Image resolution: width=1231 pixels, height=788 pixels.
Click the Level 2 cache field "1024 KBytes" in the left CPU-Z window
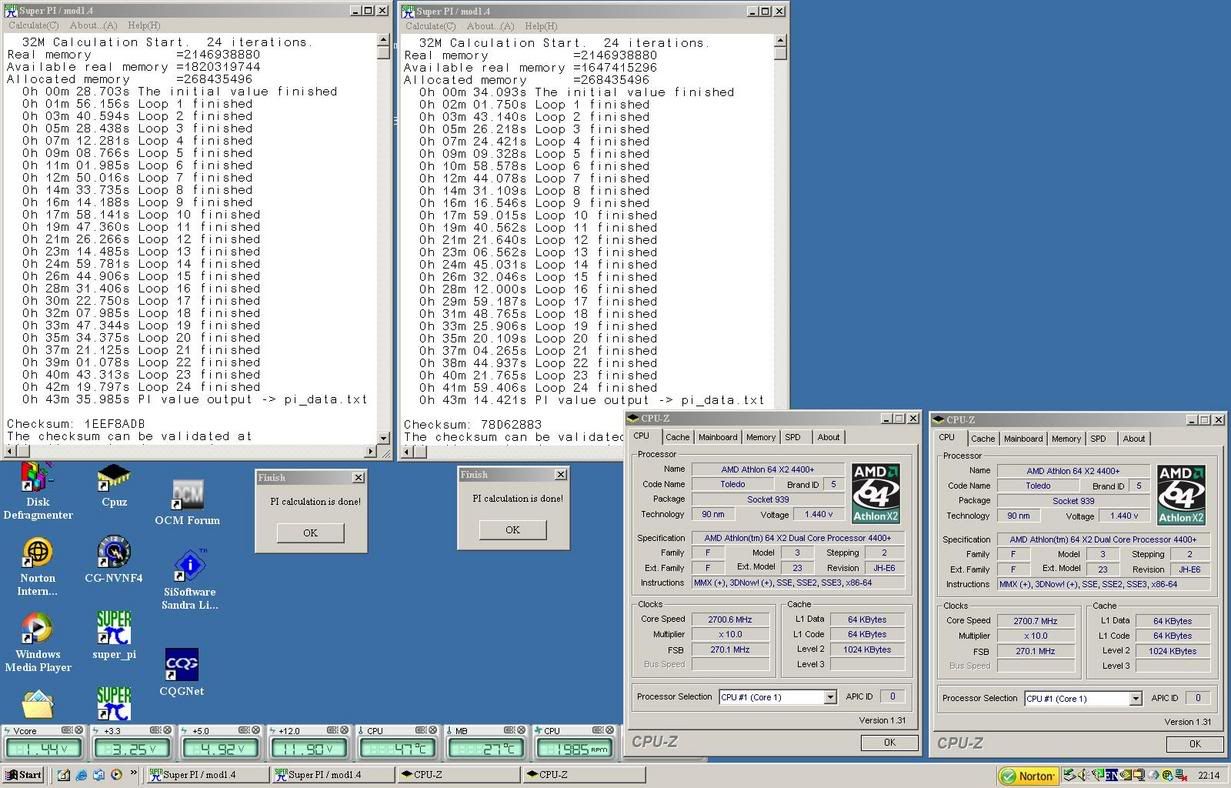(867, 649)
